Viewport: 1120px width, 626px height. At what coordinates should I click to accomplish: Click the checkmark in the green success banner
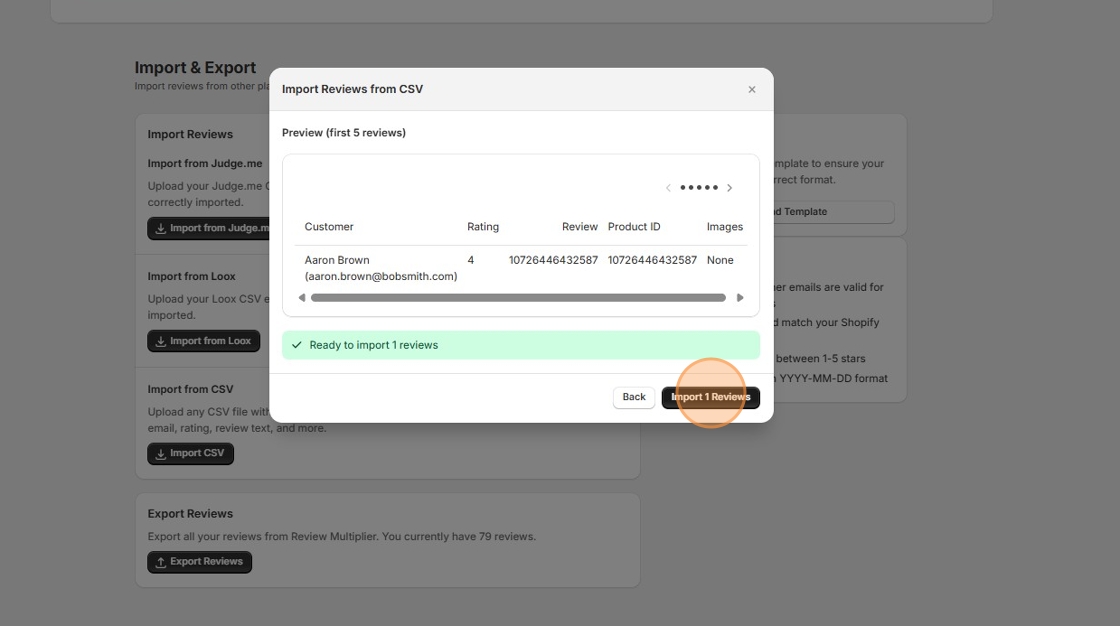pyautogui.click(x=297, y=344)
